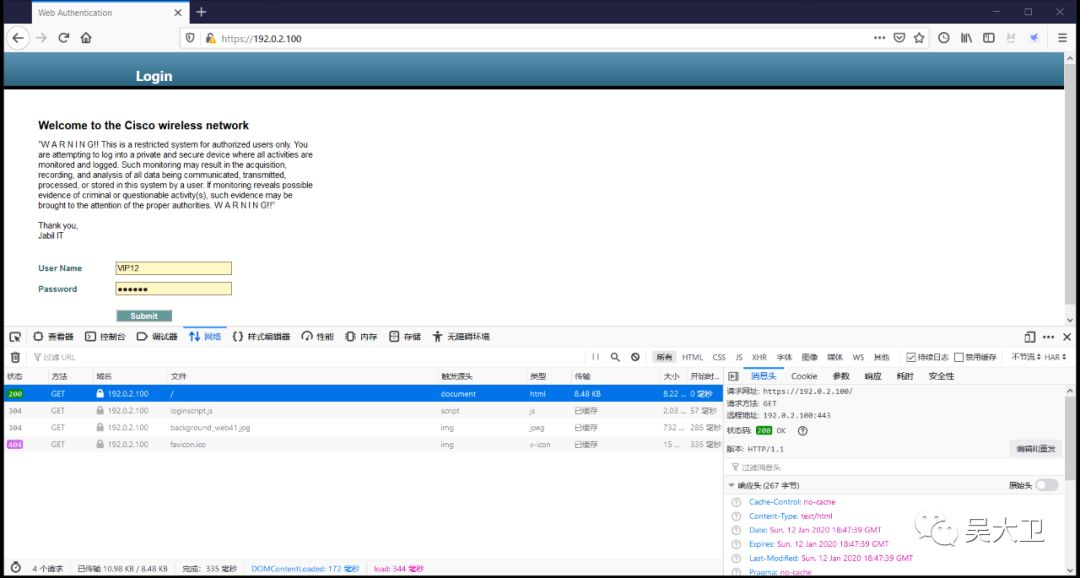Turn on the 原始头 raw headers switch
Screen dimensions: 1080x578
(1046, 485)
